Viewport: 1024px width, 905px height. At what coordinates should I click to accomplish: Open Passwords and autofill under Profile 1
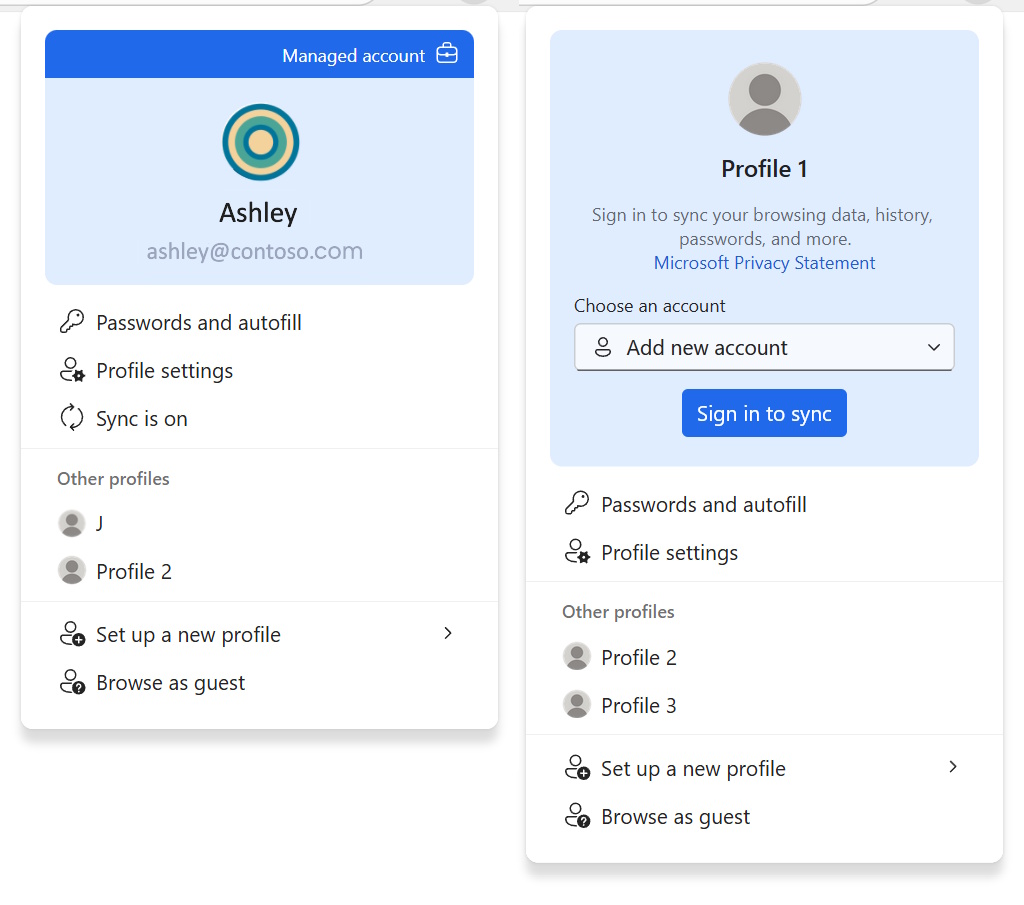point(703,505)
